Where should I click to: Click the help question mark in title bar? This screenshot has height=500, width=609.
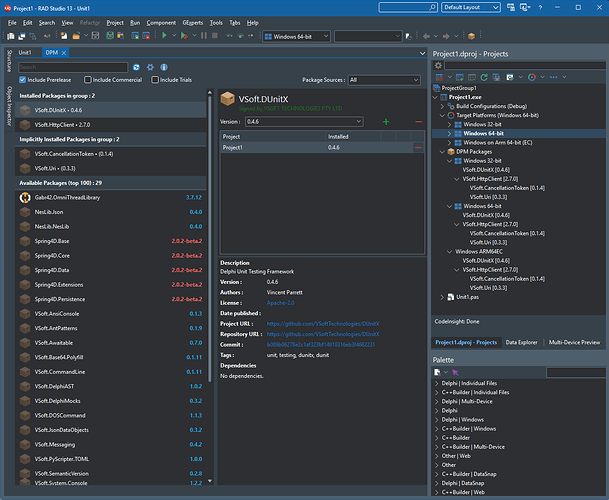point(540,7)
